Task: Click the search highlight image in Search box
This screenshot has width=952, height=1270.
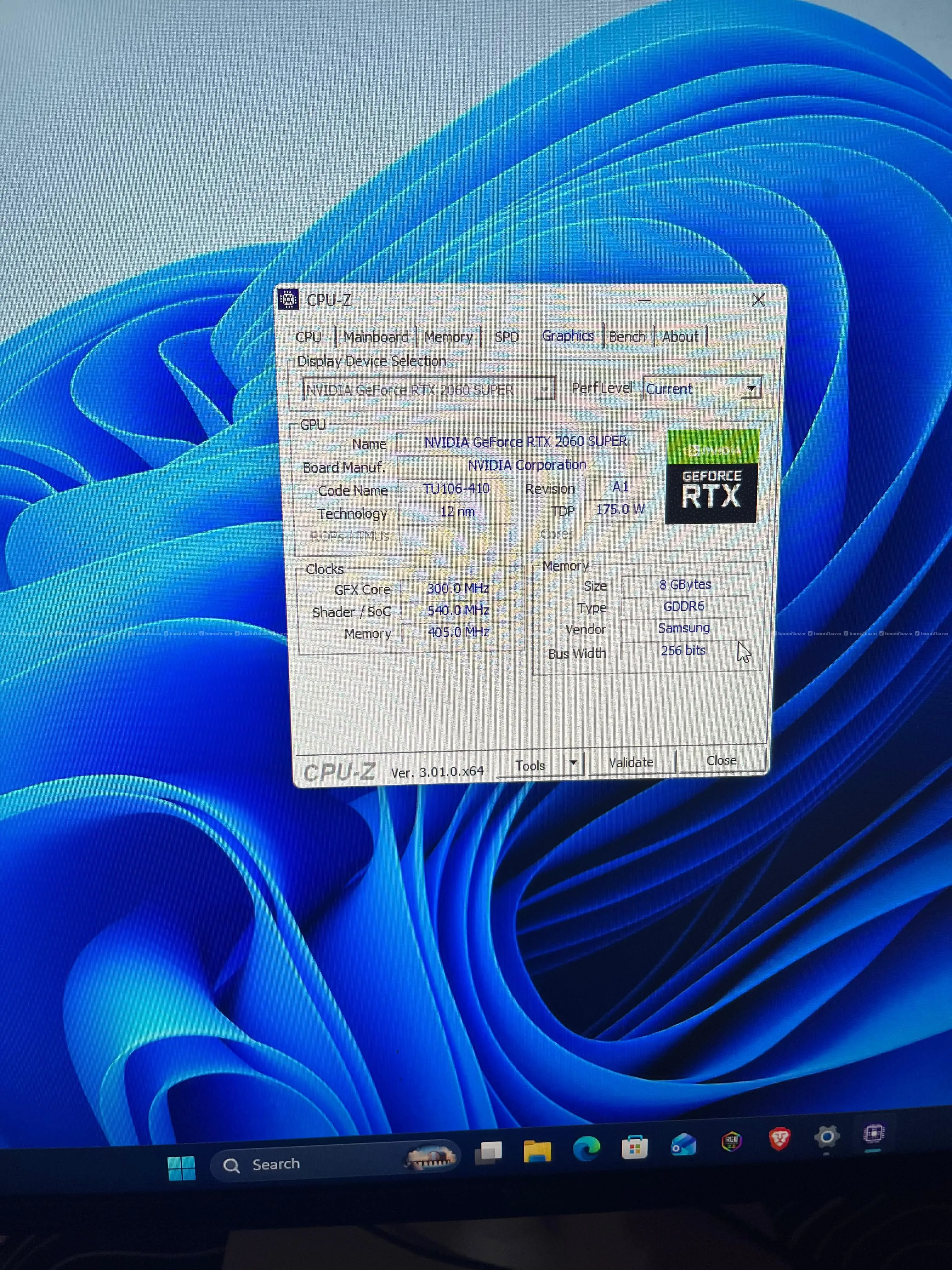Action: click(x=430, y=1157)
